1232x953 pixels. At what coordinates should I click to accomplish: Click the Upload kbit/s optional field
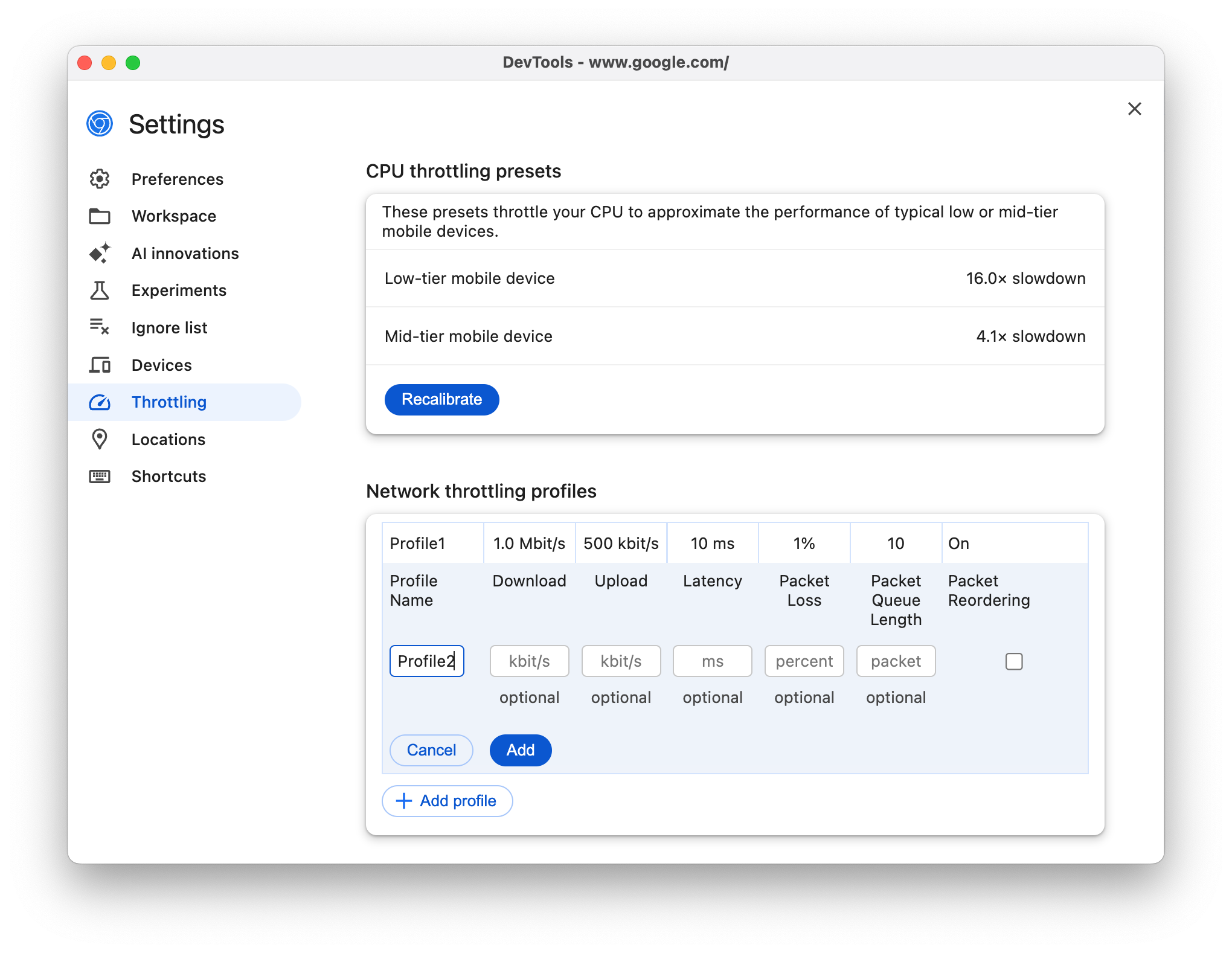pyautogui.click(x=620, y=660)
